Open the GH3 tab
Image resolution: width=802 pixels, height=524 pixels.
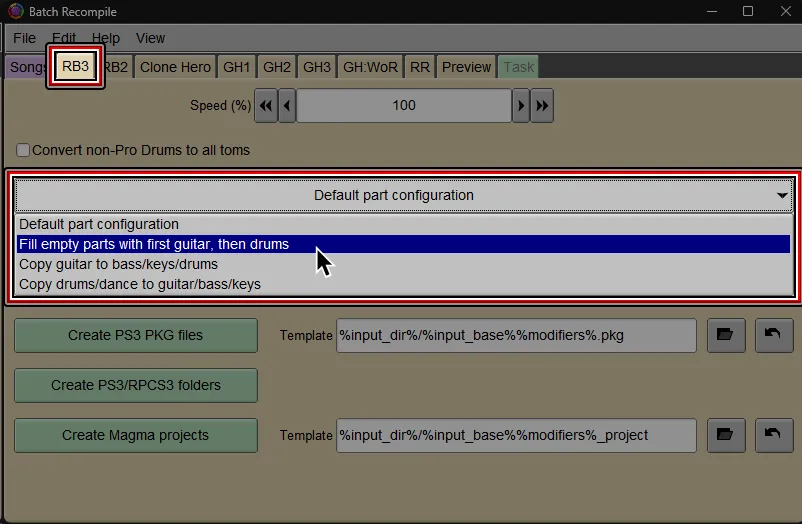317,67
